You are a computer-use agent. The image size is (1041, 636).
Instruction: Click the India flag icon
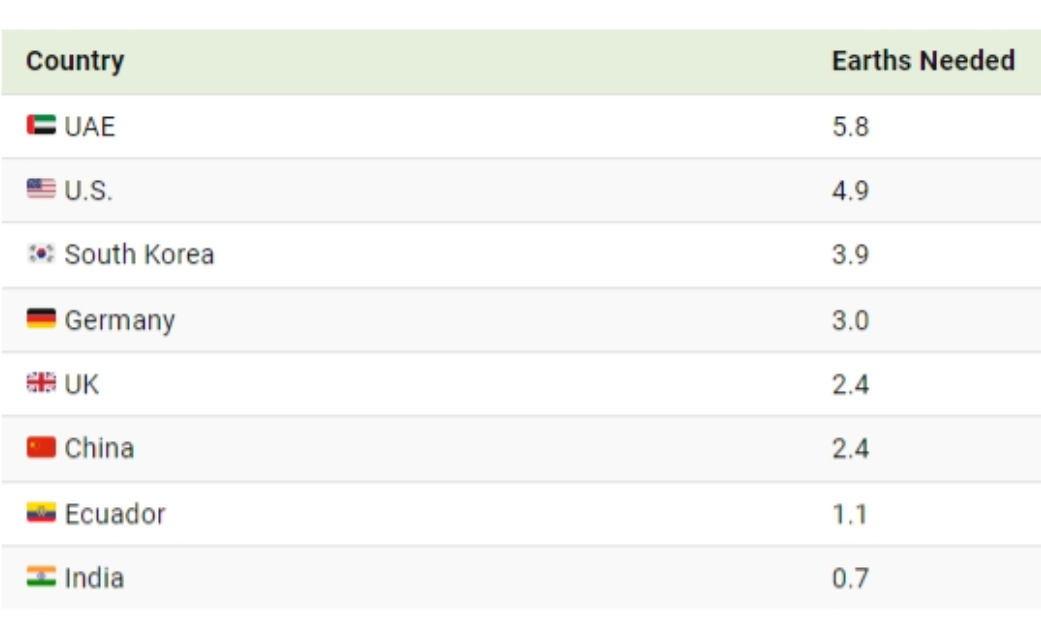pos(41,577)
